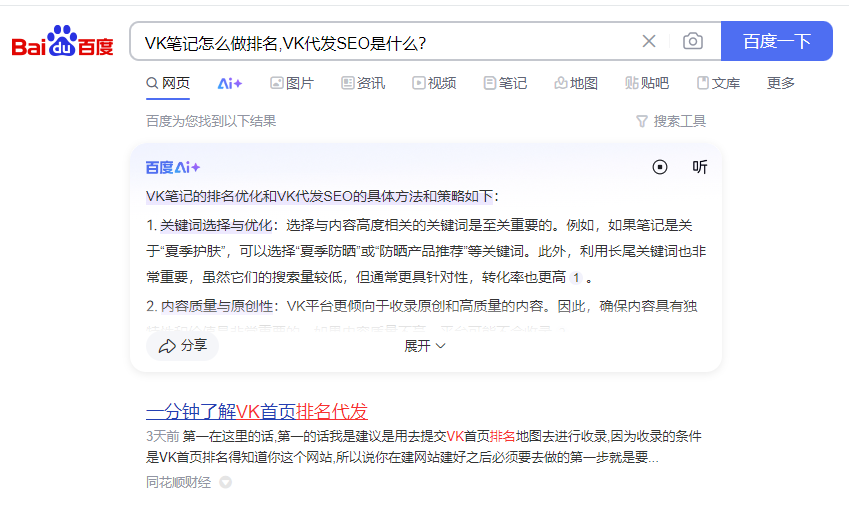Open result 一分钟了解VK首页排名代发

[257, 412]
